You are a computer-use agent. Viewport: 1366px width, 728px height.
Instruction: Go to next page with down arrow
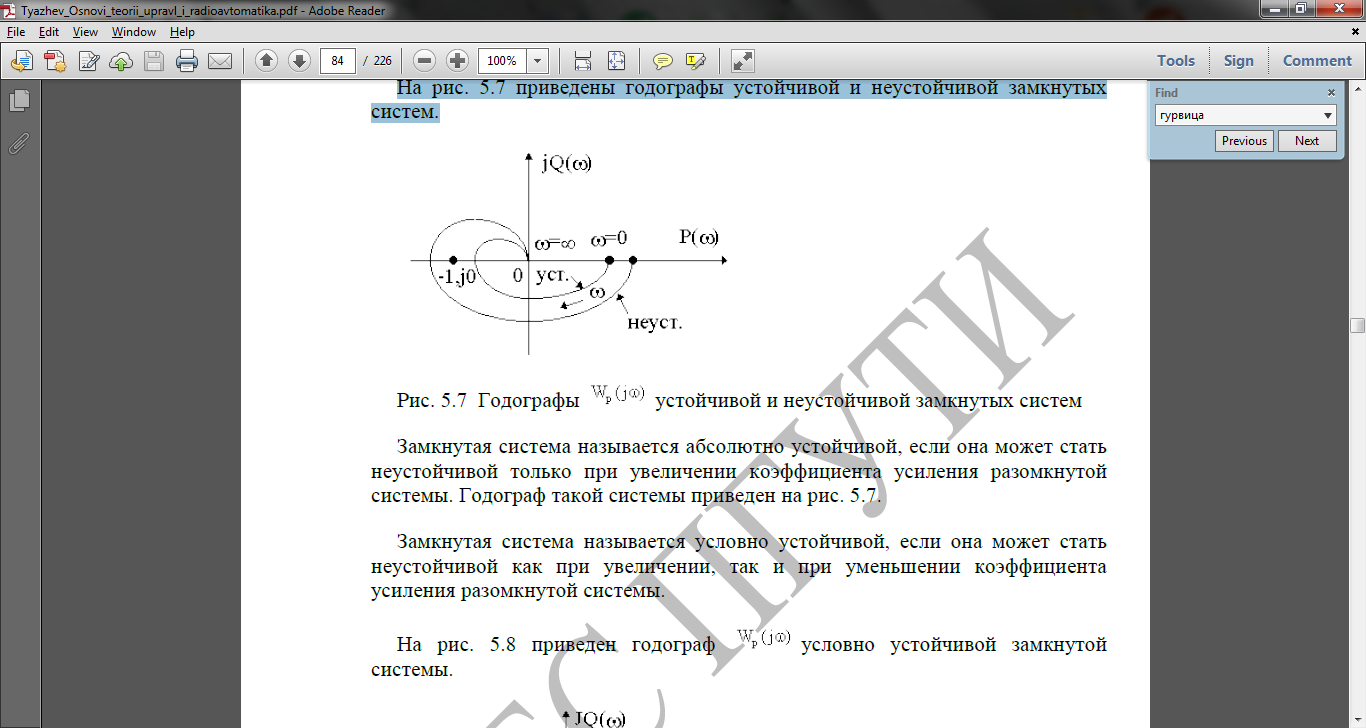point(299,61)
